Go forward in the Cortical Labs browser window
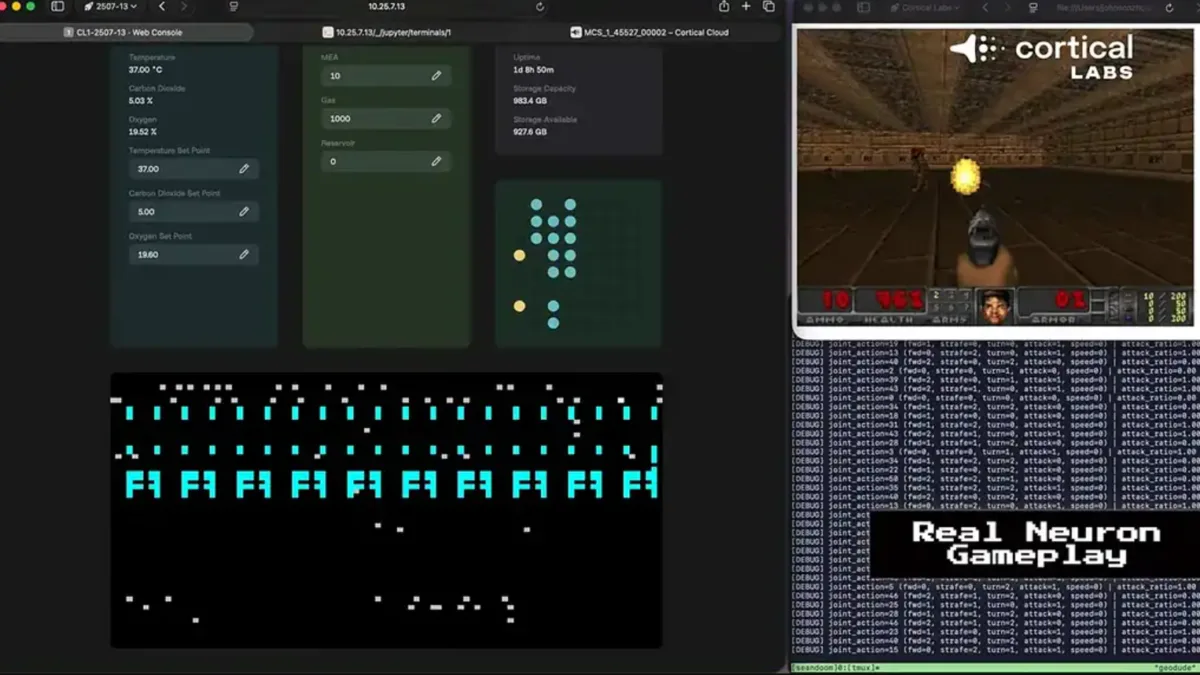 (1007, 7)
